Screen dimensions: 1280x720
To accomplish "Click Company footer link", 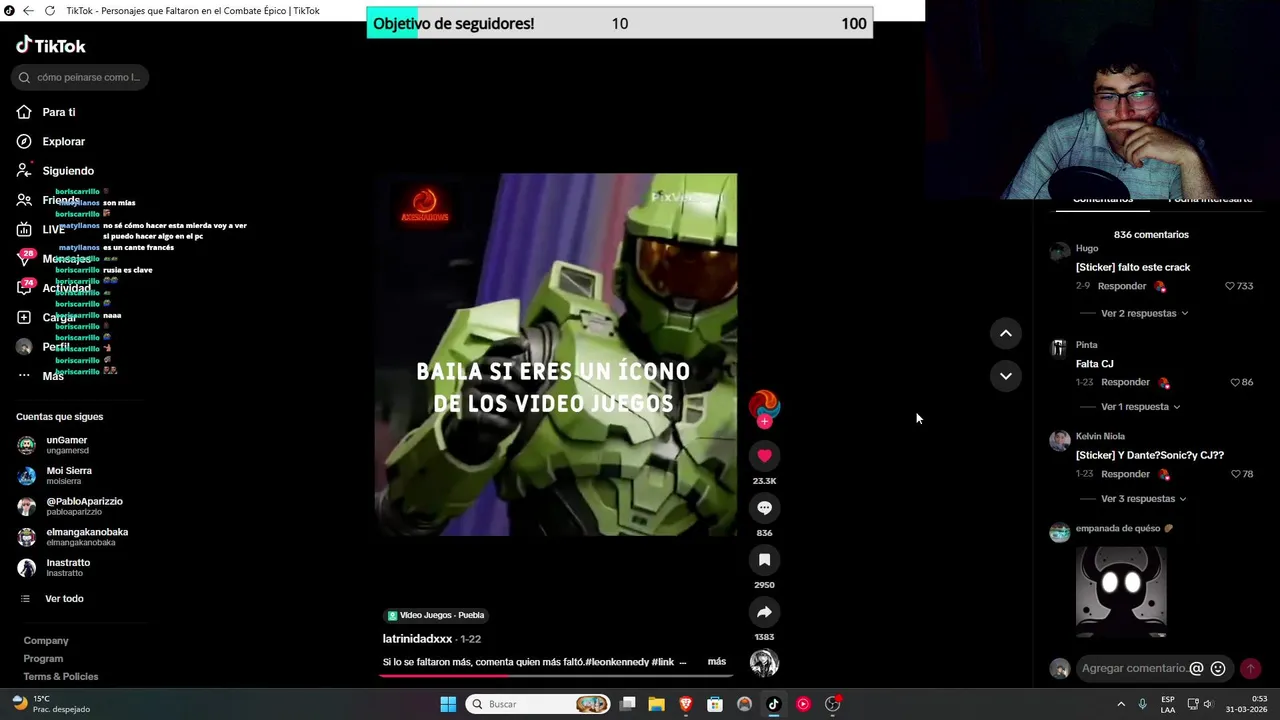I will click(x=46, y=640).
